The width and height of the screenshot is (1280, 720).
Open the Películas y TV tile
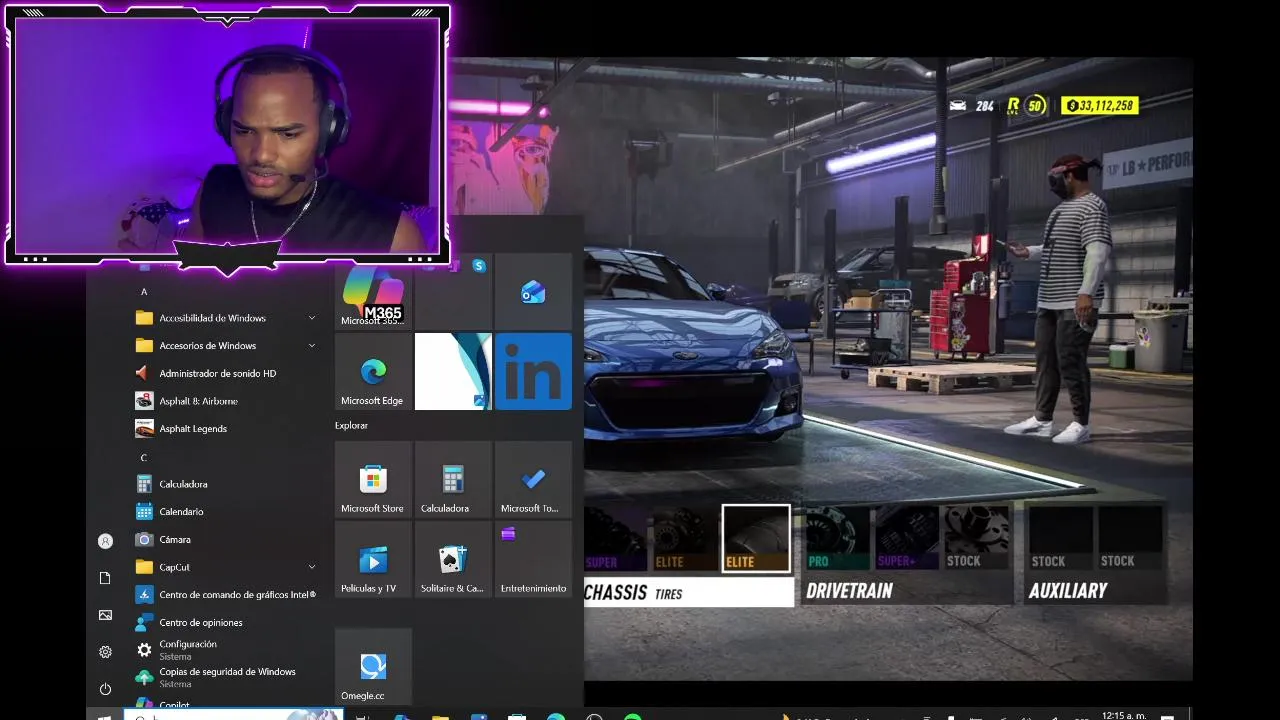[x=373, y=560]
